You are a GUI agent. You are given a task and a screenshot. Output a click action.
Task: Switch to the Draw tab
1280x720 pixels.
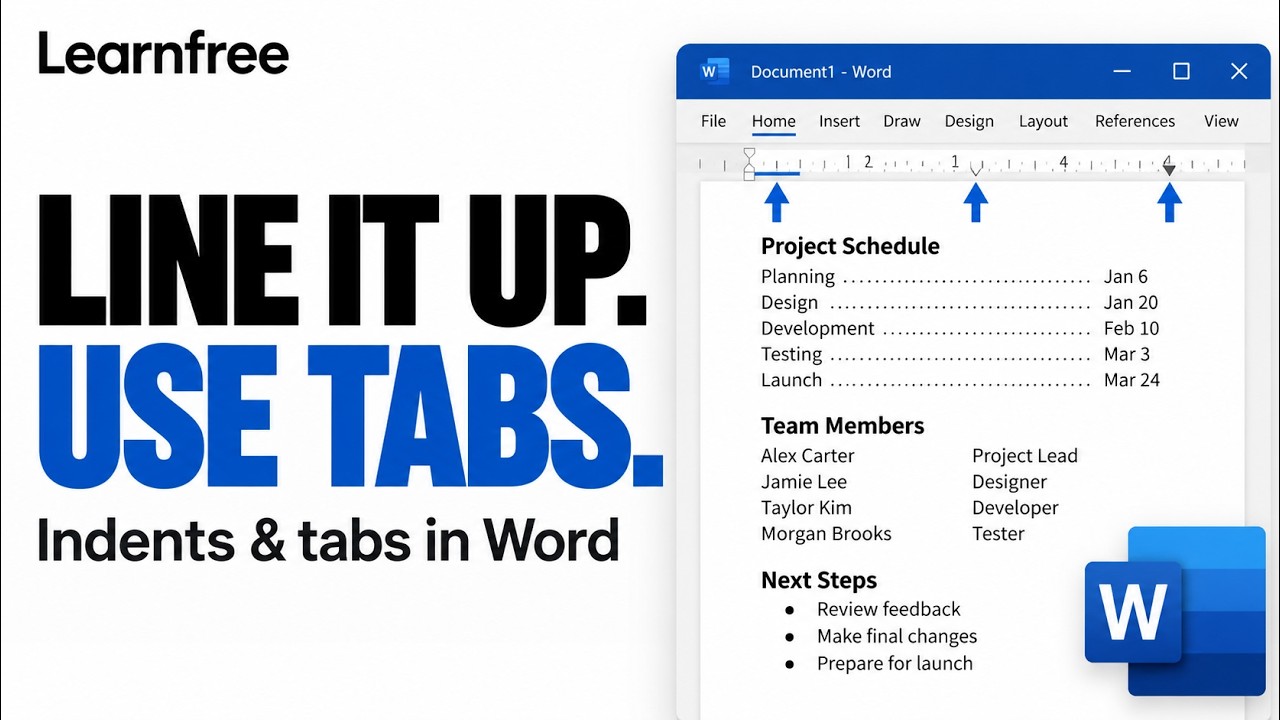click(x=902, y=121)
